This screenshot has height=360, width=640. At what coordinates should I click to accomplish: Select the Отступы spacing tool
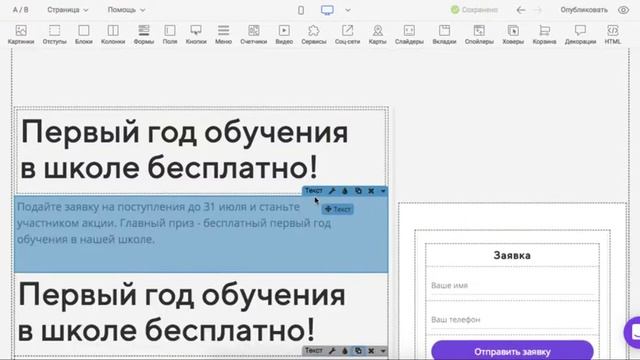[x=54, y=35]
